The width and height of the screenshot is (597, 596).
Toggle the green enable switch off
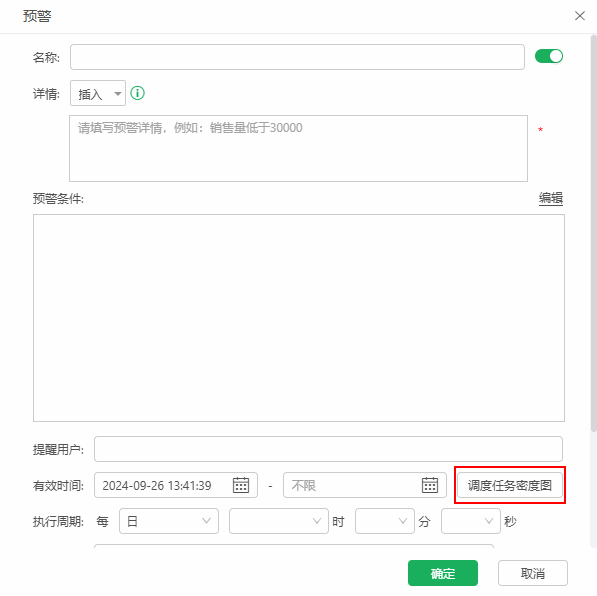549,56
